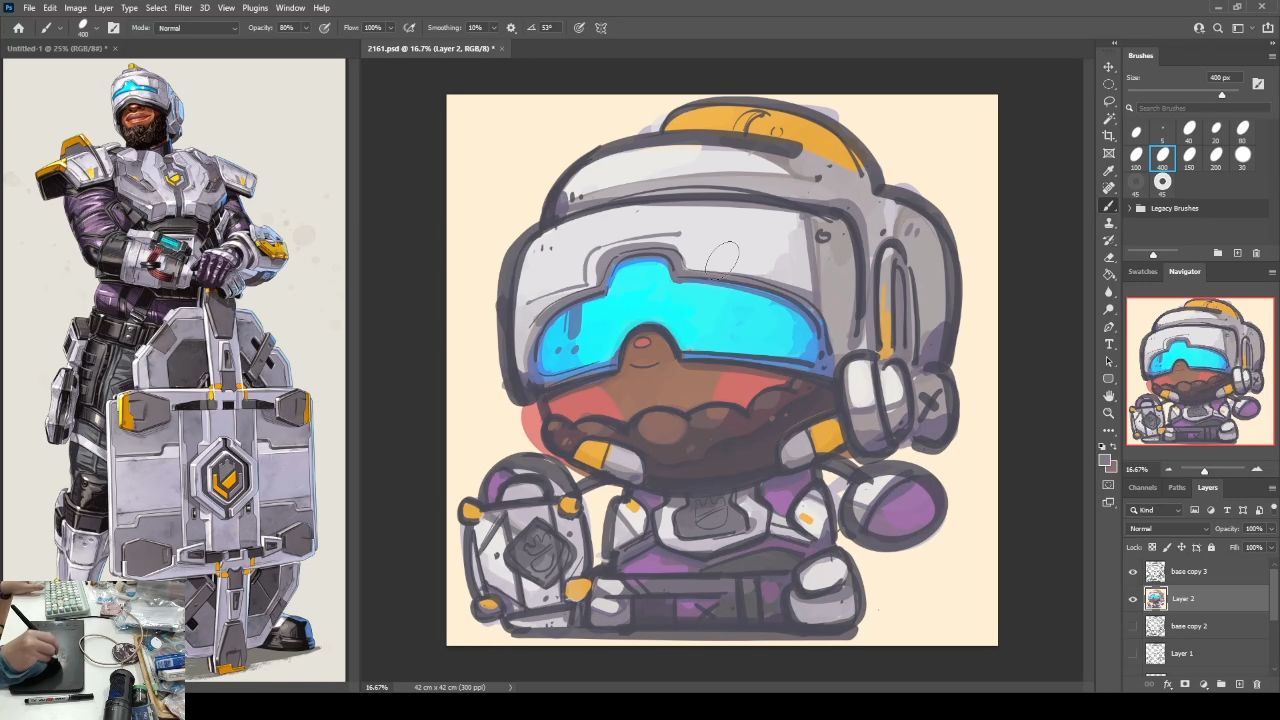
Task: Select the Paint Bucket tool
Action: 1108,275
